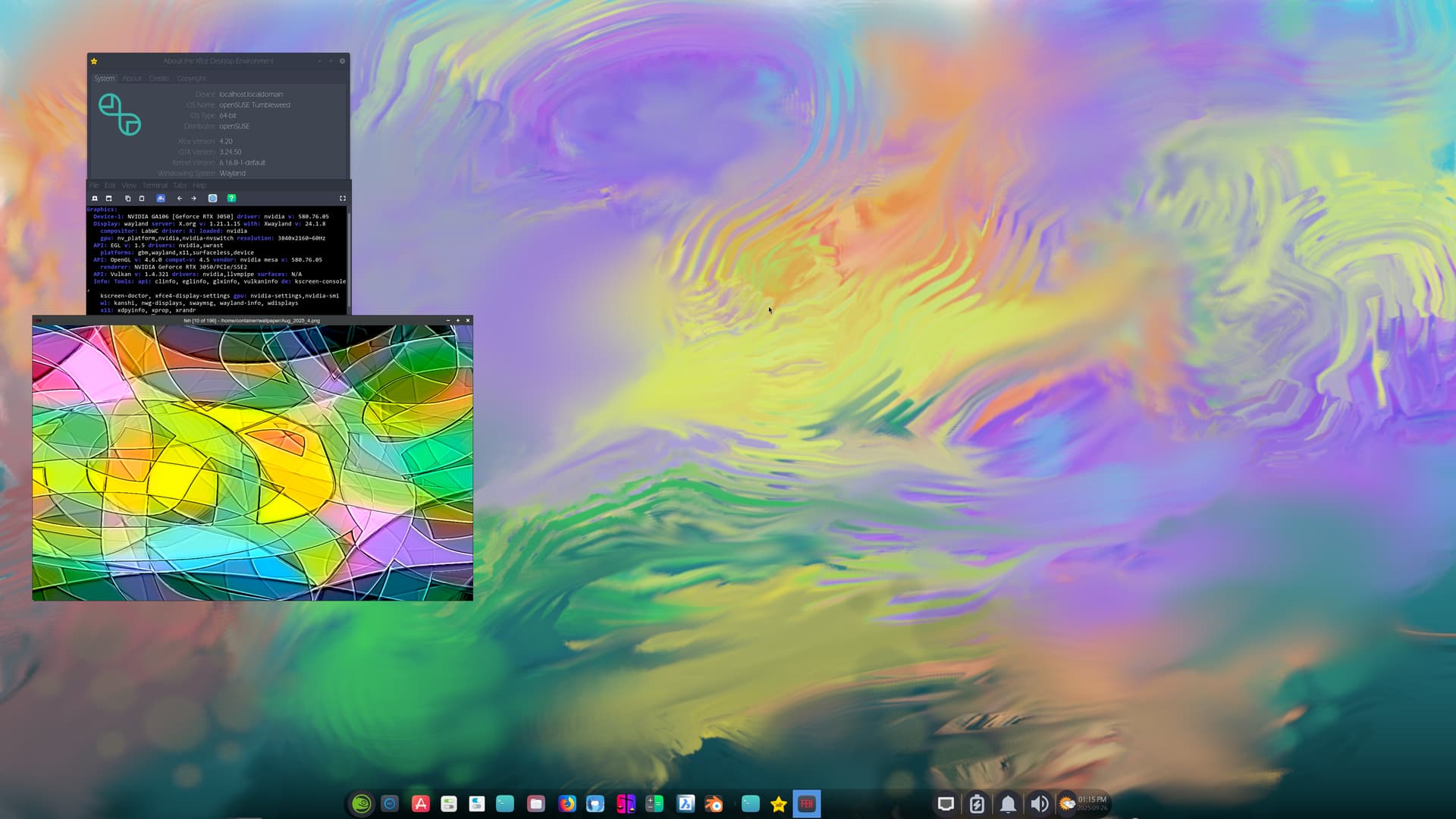The image size is (1456, 819).
Task: Click the Copy icon in terminal toolbar
Action: [x=127, y=199]
